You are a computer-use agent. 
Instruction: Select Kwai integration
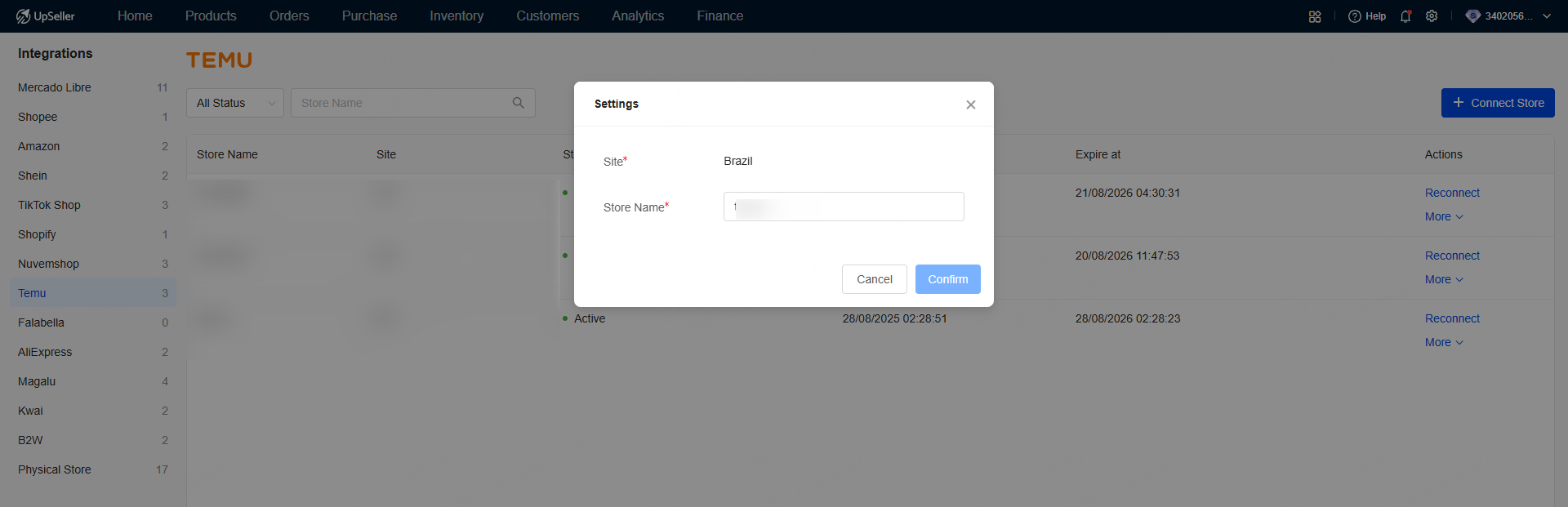[x=93, y=411]
